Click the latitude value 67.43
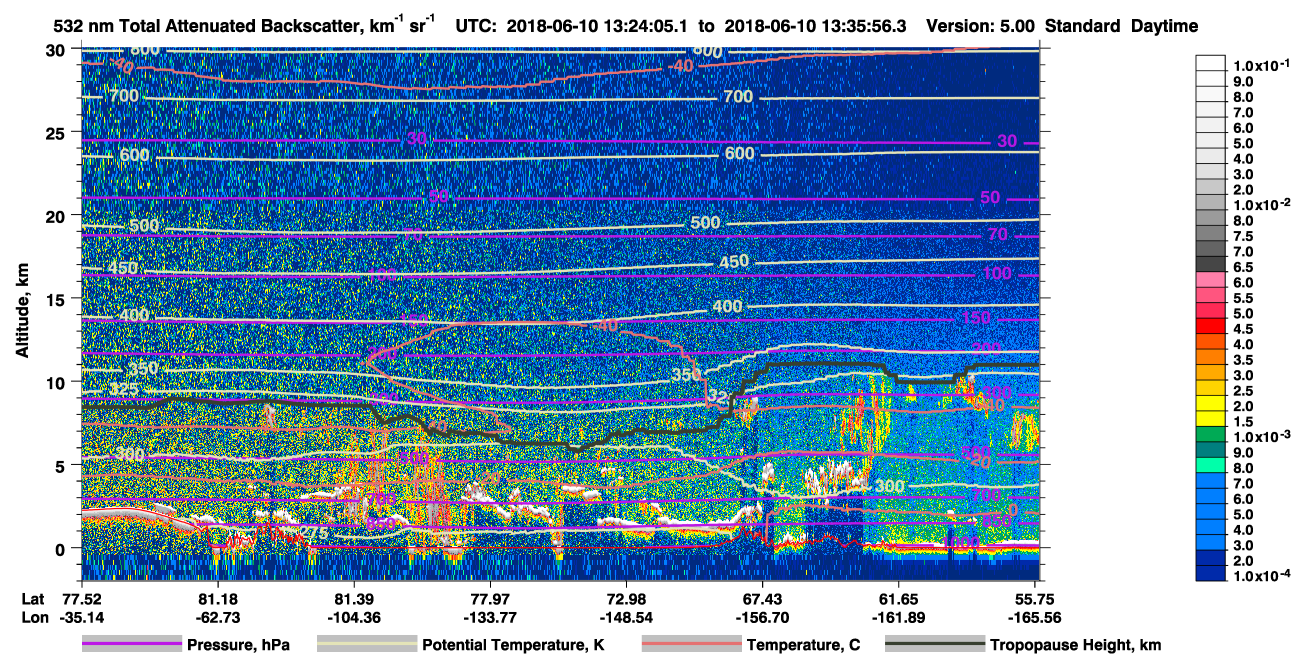The height and width of the screenshot is (667, 1300). (x=763, y=598)
